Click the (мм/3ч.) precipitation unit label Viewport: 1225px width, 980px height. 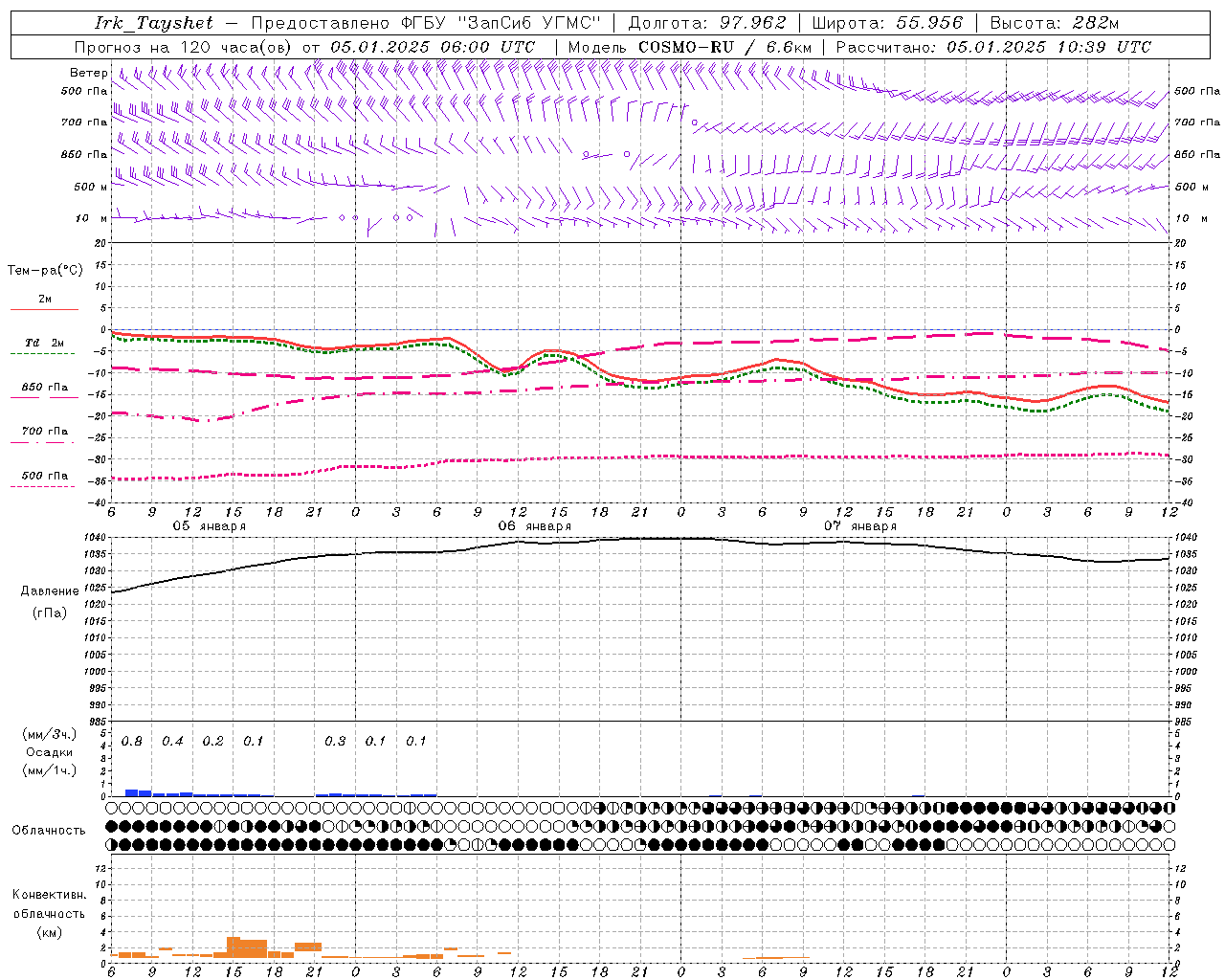[x=50, y=735]
